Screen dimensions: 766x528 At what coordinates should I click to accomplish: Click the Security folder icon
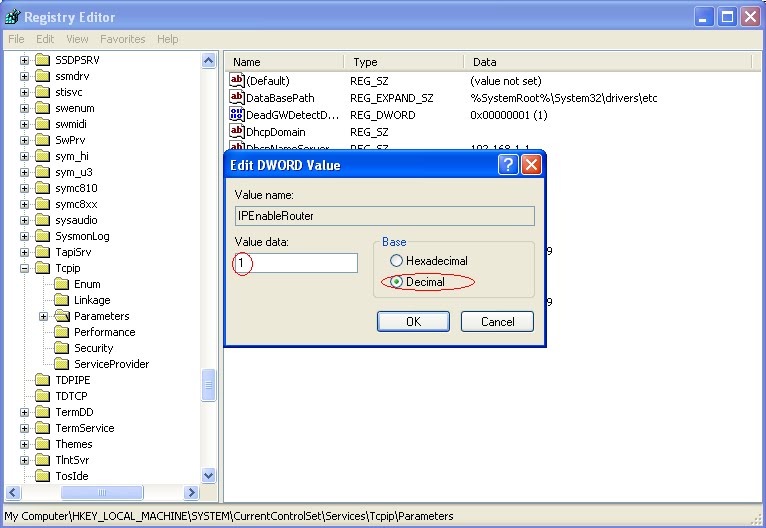[62, 348]
